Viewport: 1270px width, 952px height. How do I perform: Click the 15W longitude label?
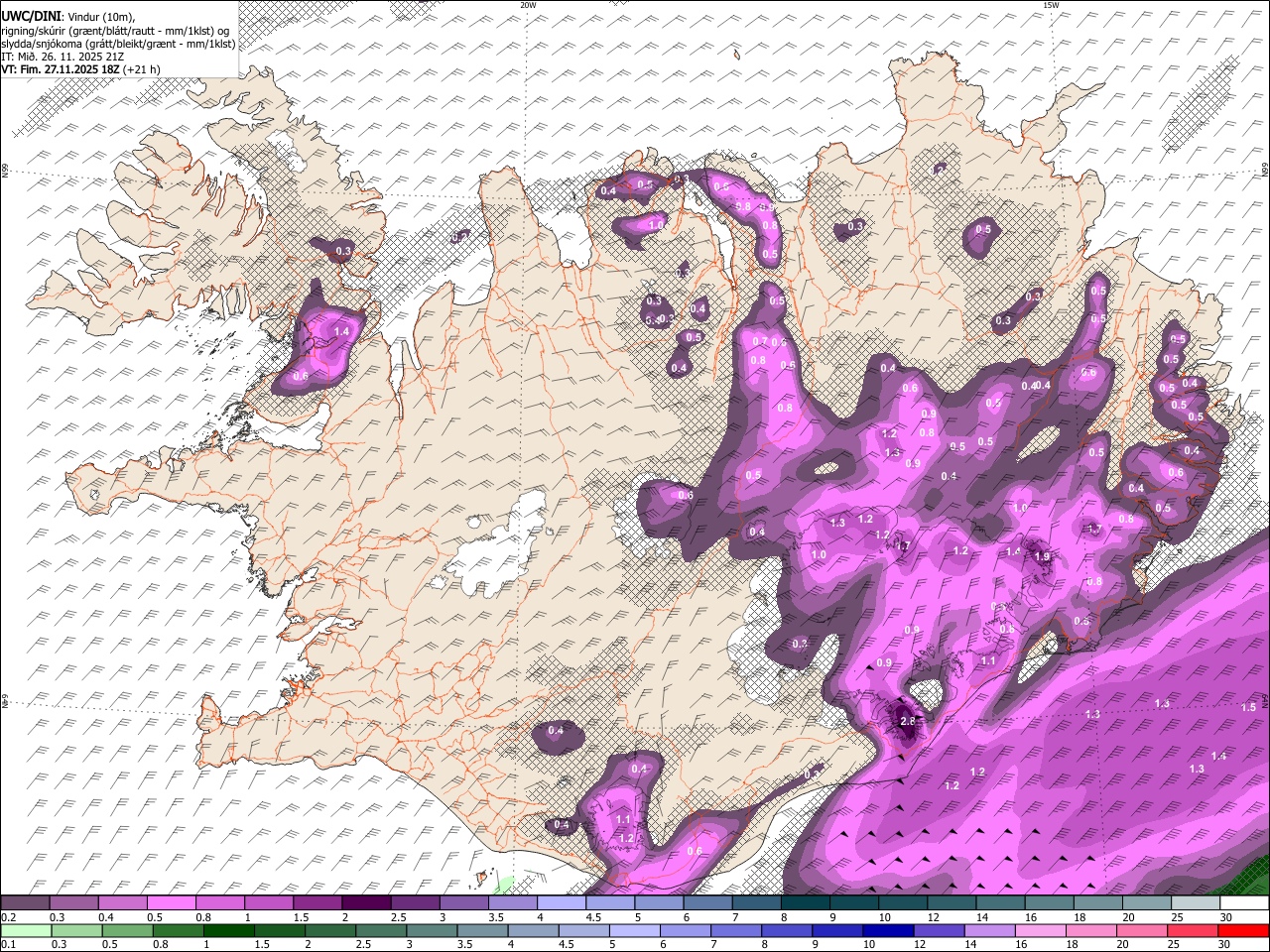1050,5
